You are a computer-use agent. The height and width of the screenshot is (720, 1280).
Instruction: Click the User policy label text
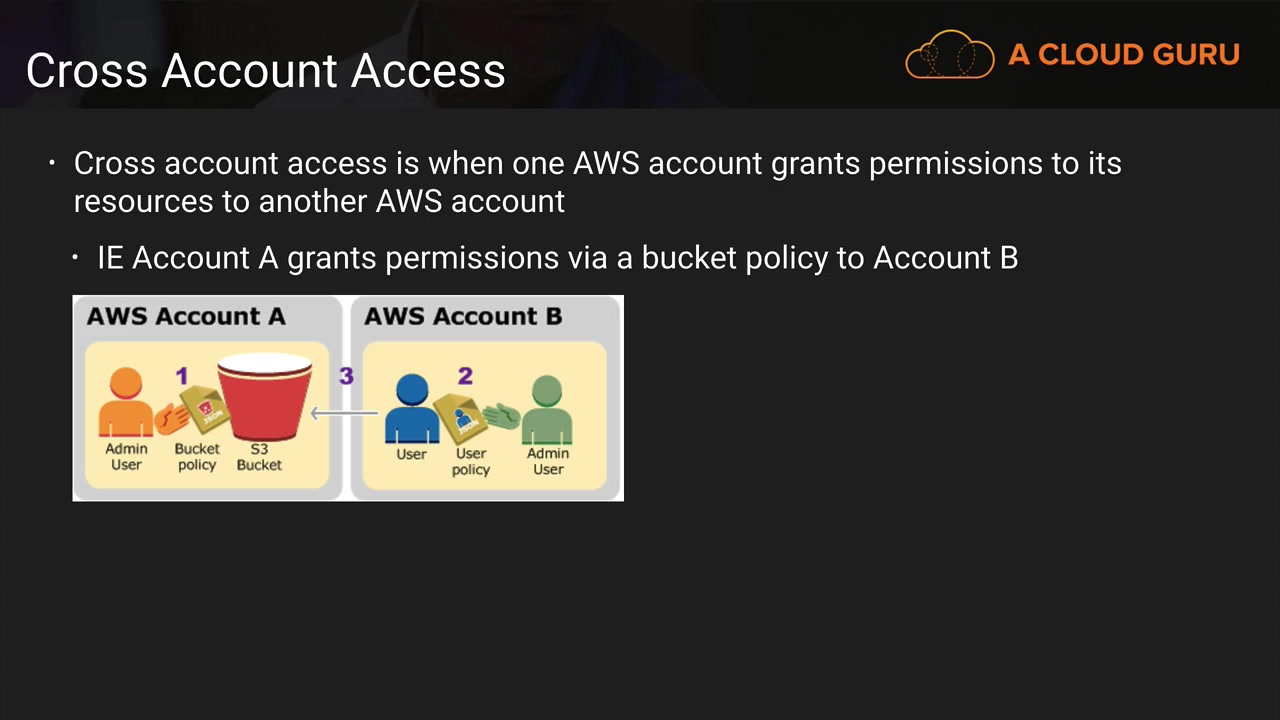[471, 461]
